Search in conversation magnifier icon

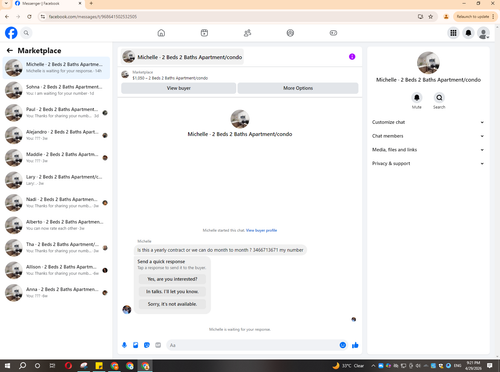(x=439, y=98)
